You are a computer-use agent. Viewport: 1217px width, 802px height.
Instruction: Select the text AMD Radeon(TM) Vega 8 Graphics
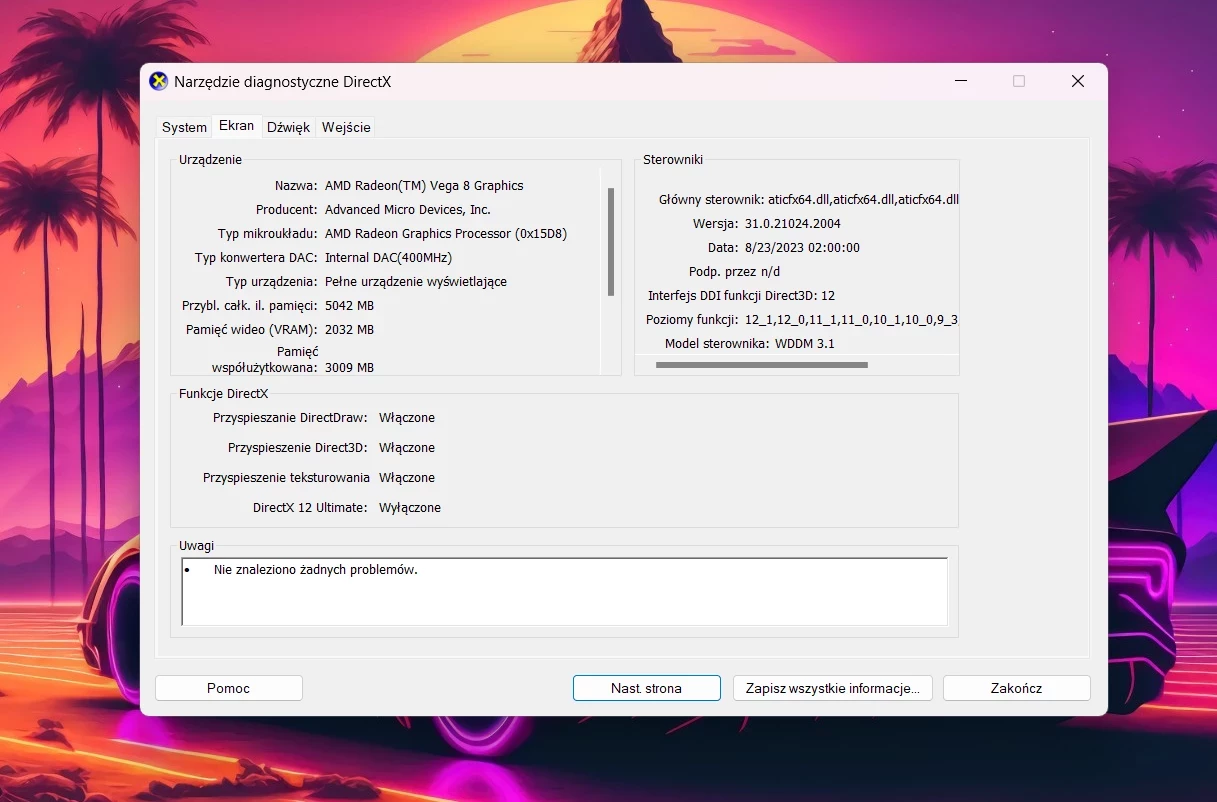[x=424, y=186]
